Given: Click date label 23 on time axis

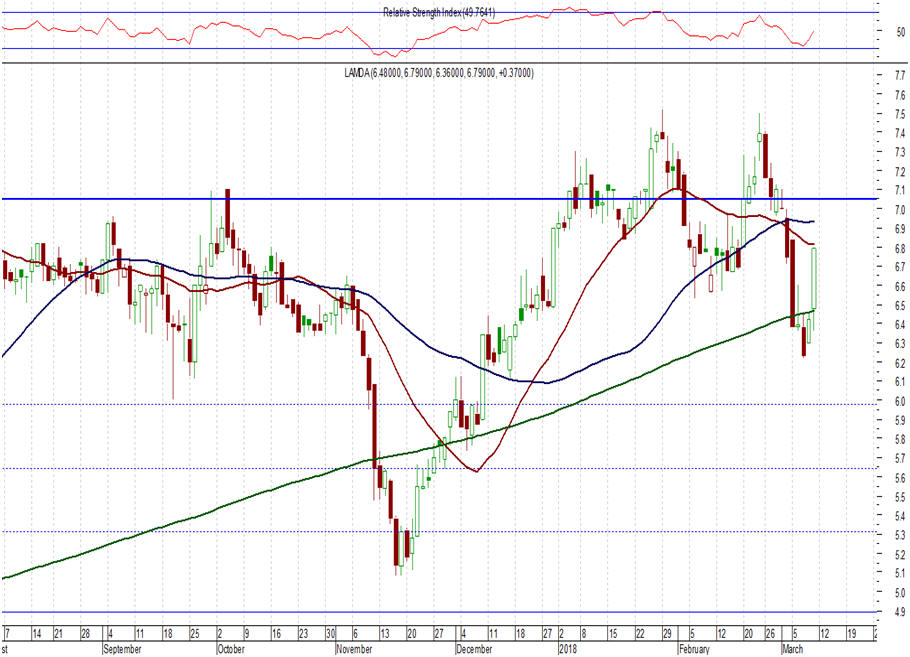Looking at the screenshot, I should point(303,634).
